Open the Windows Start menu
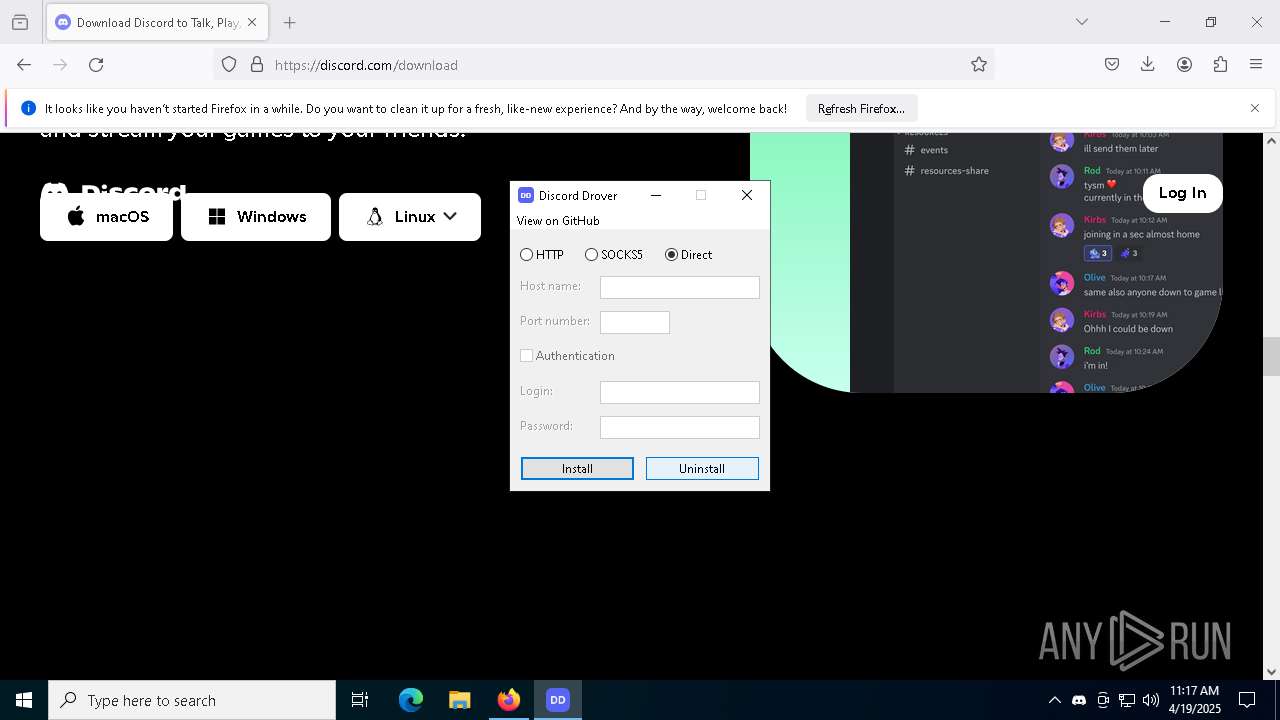The height and width of the screenshot is (720, 1280). (x=24, y=700)
